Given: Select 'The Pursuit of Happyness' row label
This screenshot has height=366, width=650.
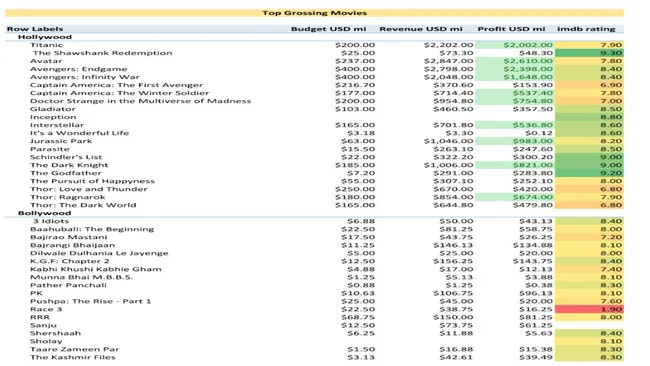Looking at the screenshot, I should 92,181.
